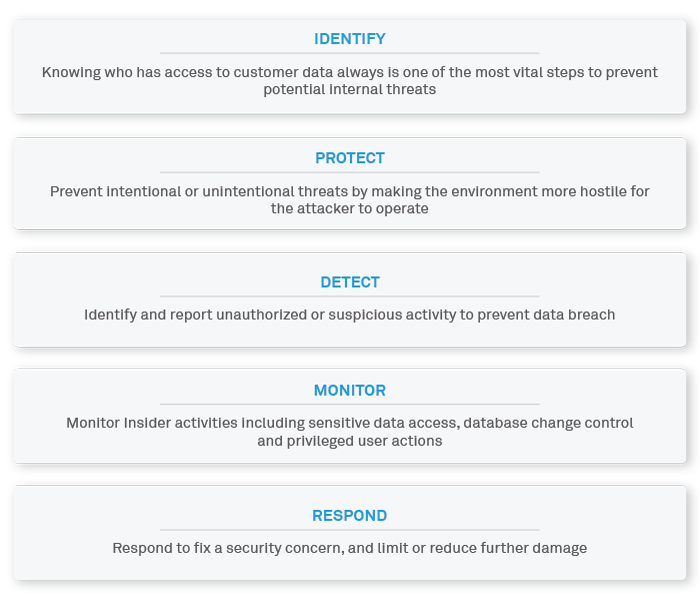Click the IDENTIFY heading
Screen dimensions: 700x599
click(349, 39)
